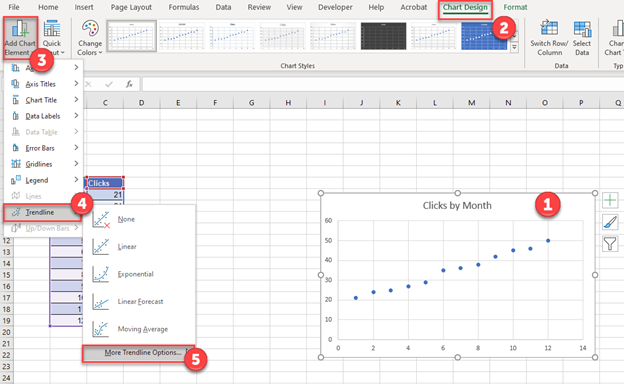Click the Chart Filters funnel button
The width and height of the screenshot is (624, 384).
[610, 243]
